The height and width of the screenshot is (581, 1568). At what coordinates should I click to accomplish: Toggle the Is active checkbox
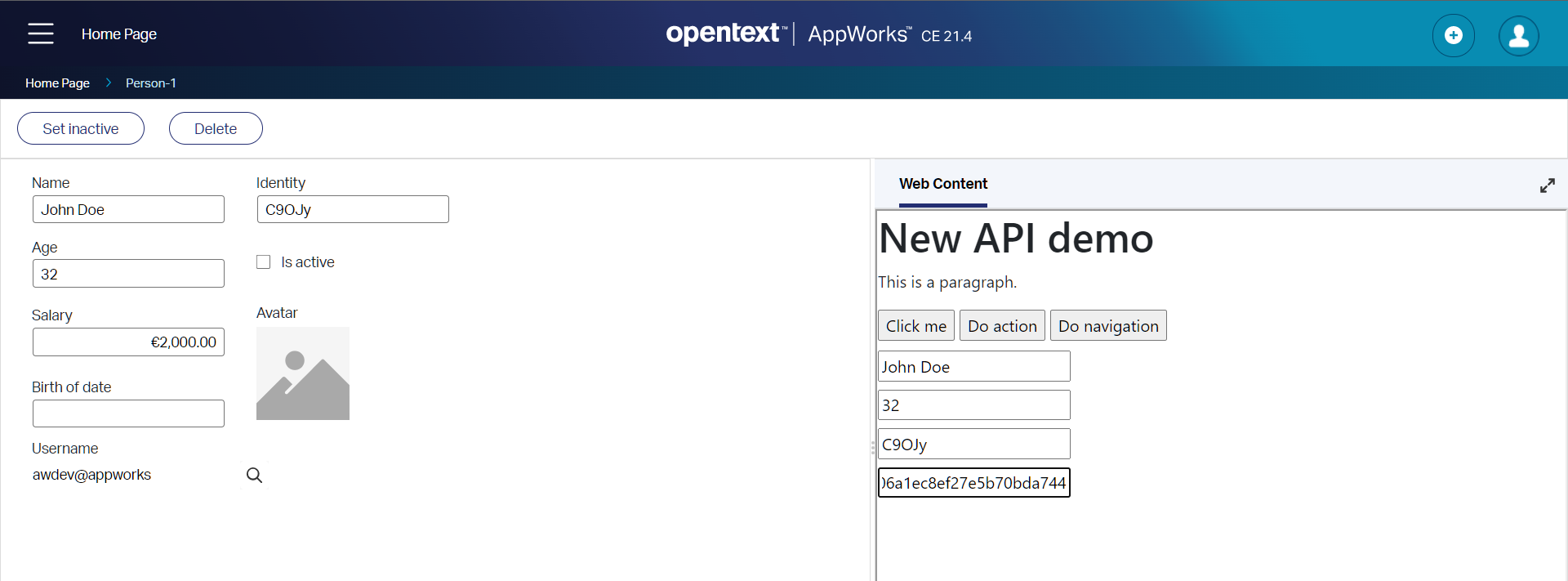(264, 262)
